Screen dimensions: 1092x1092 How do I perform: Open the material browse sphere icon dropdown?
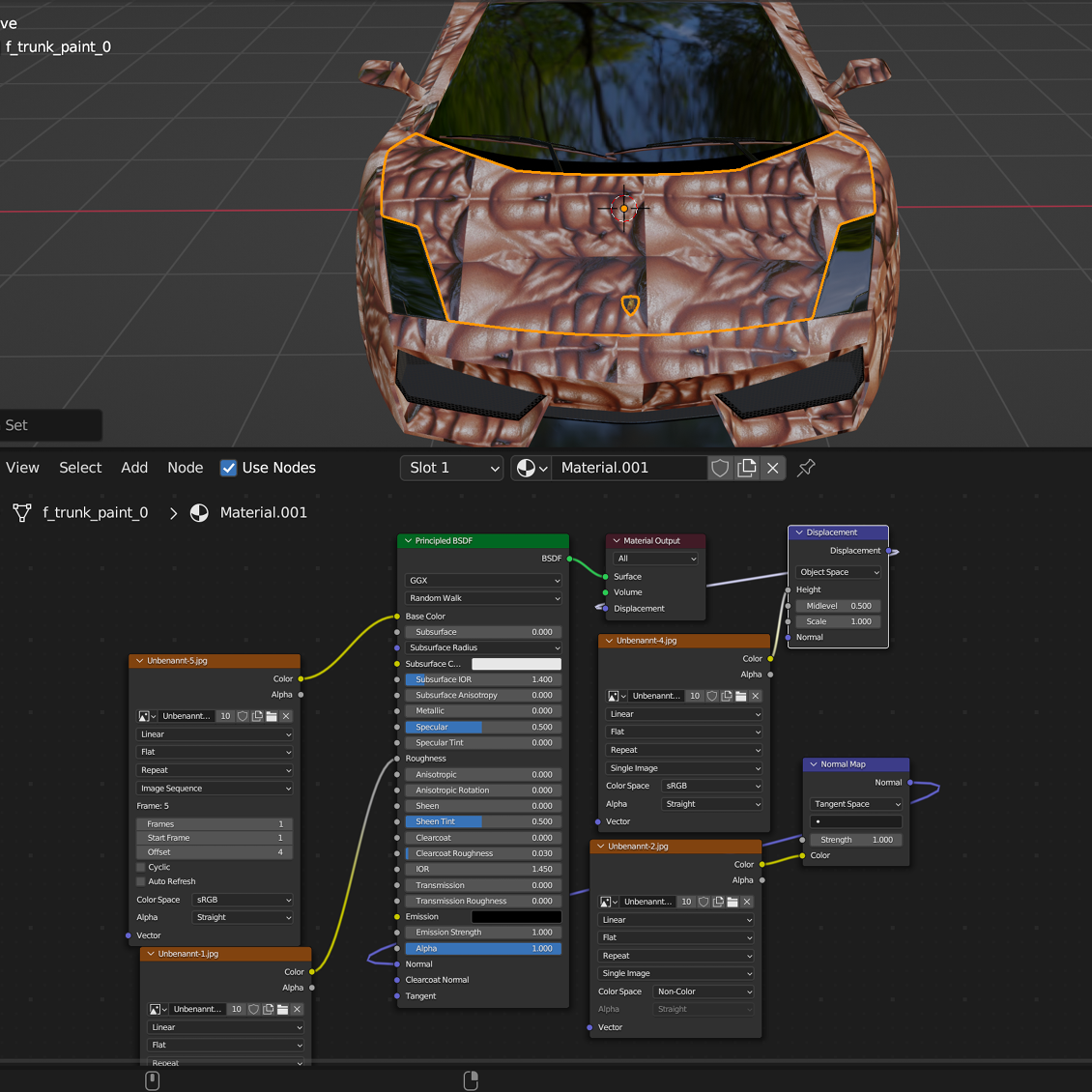click(x=532, y=468)
